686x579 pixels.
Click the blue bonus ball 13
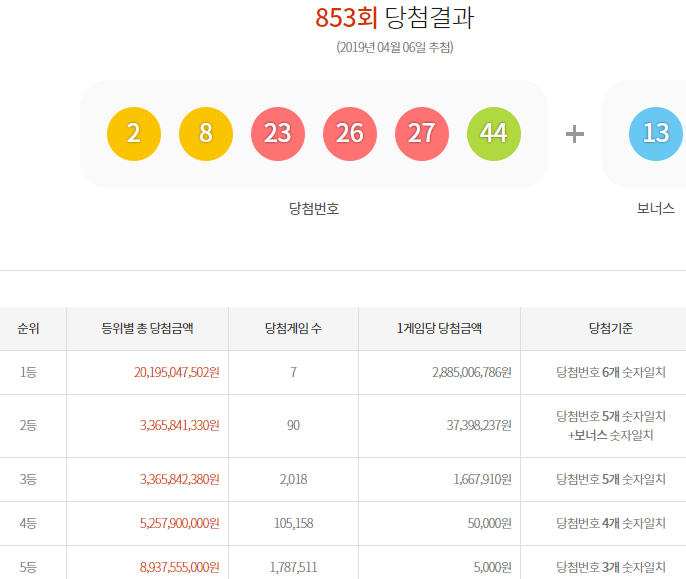coord(656,133)
